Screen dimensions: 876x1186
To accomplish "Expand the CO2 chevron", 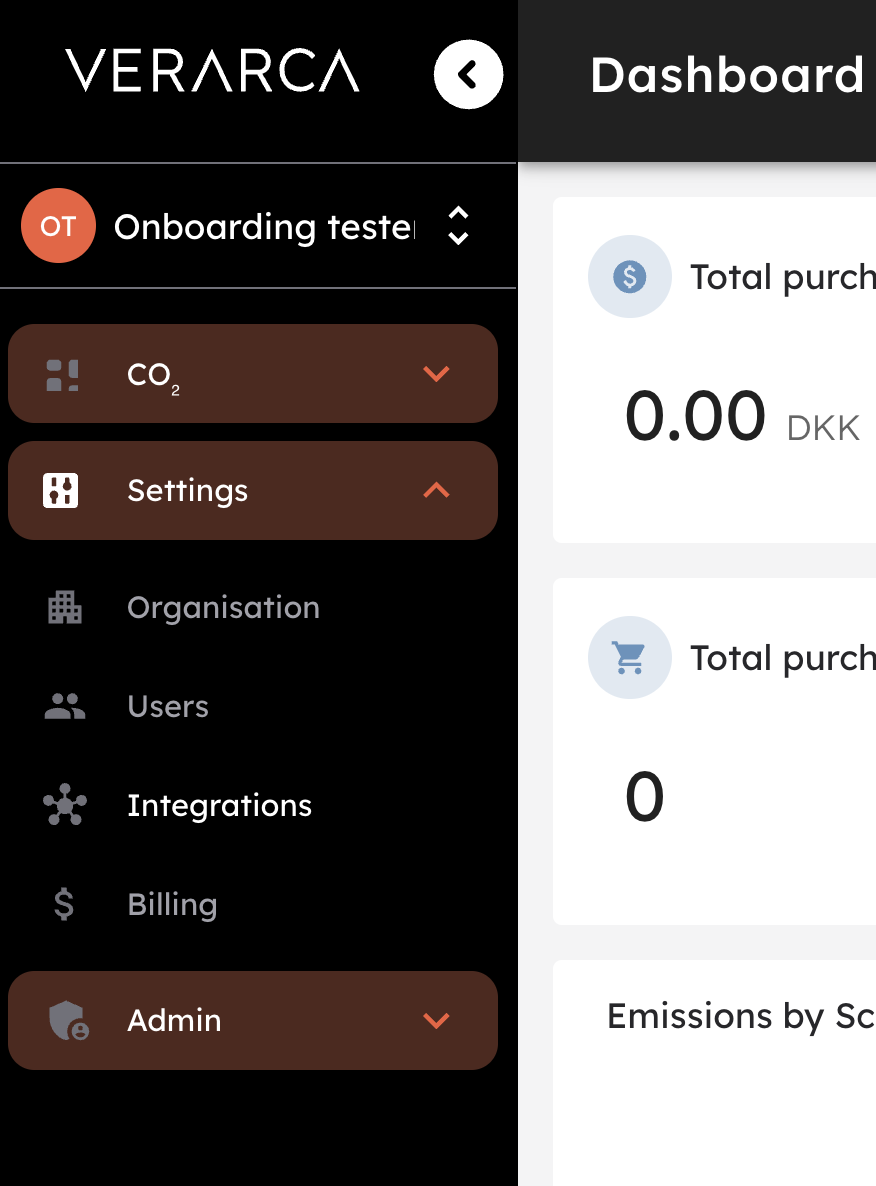I will [x=436, y=374].
